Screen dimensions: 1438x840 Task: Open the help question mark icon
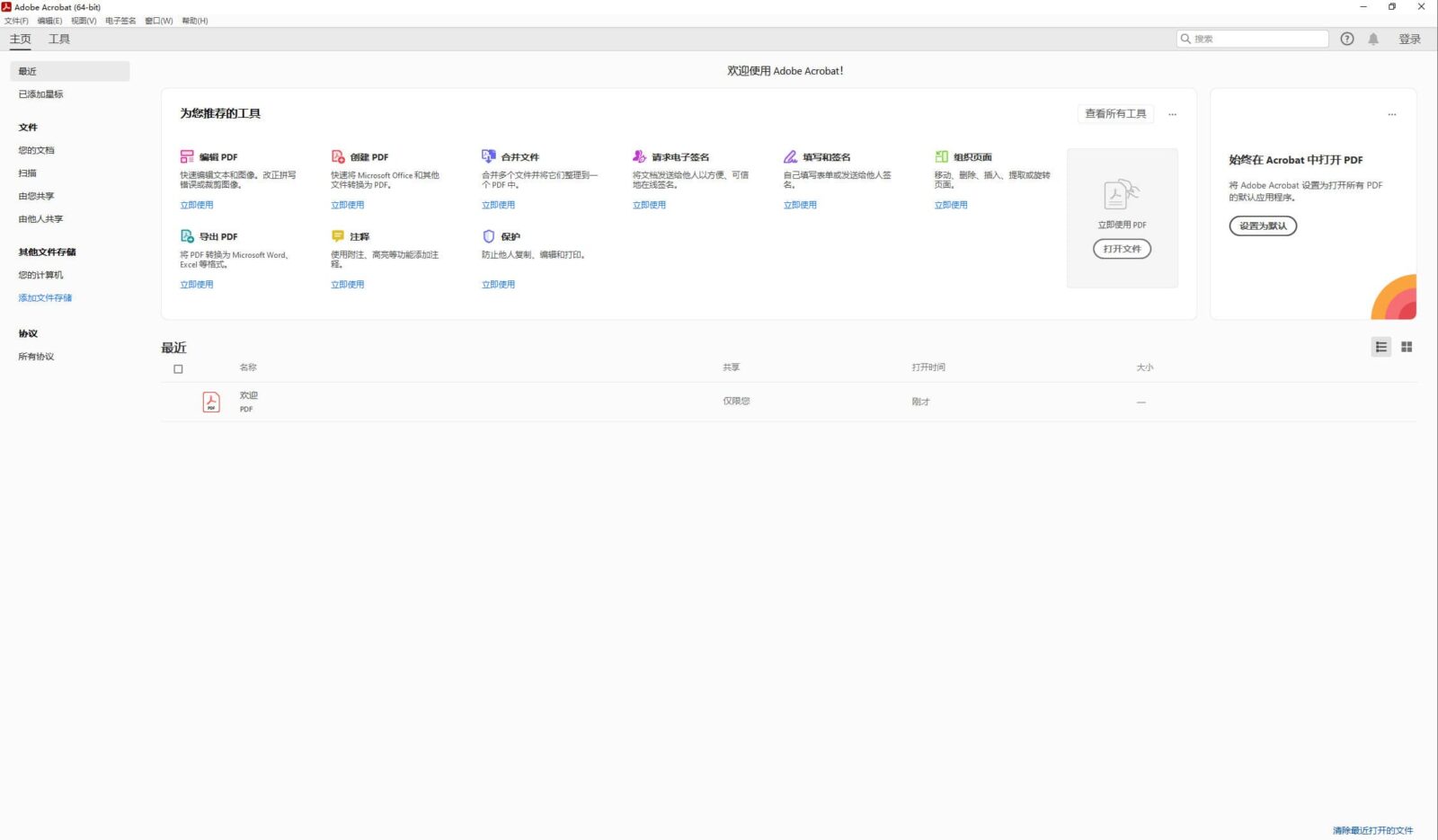(x=1346, y=39)
